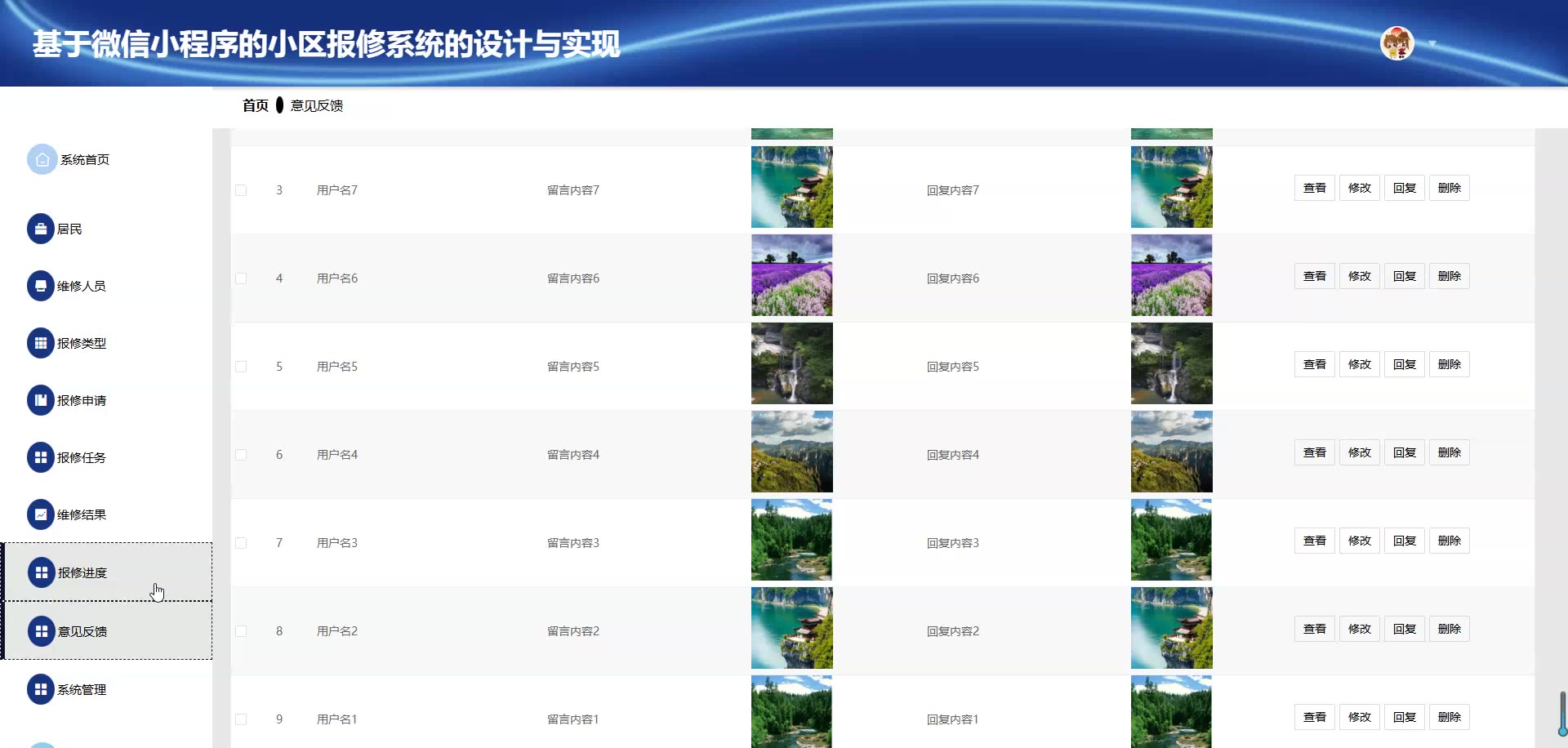This screenshot has width=1568, height=748.
Task: Reply to 用户名6 feedback
Action: tap(1405, 276)
